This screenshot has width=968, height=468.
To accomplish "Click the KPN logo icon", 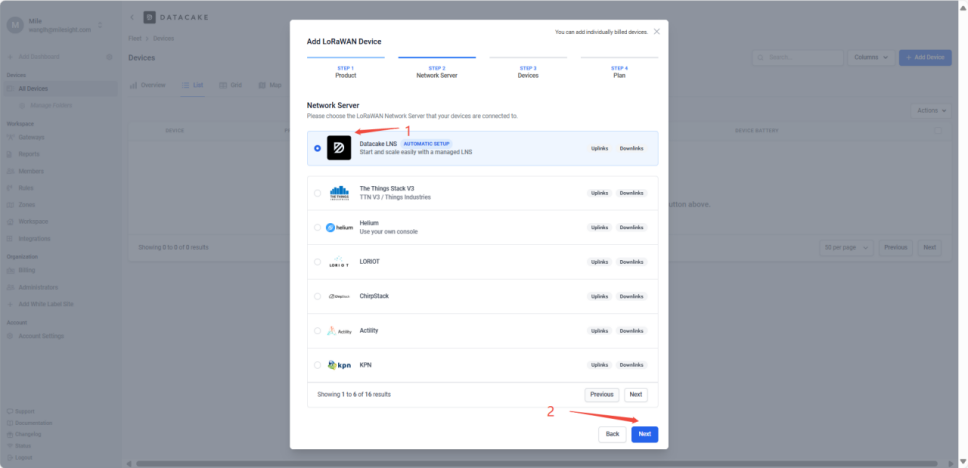I will coord(340,365).
